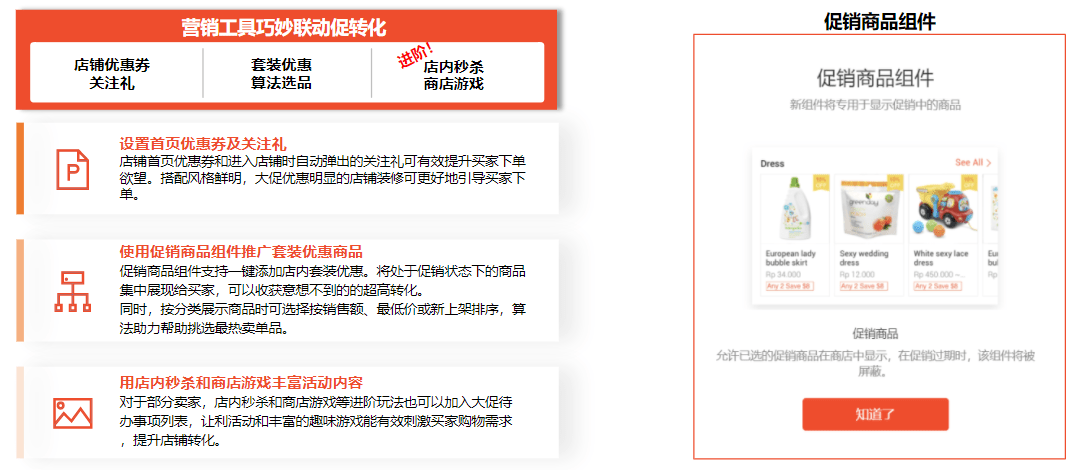The width and height of the screenshot is (1080, 470).
Task: Click the European lady bubble skirt title
Action: pos(791,258)
